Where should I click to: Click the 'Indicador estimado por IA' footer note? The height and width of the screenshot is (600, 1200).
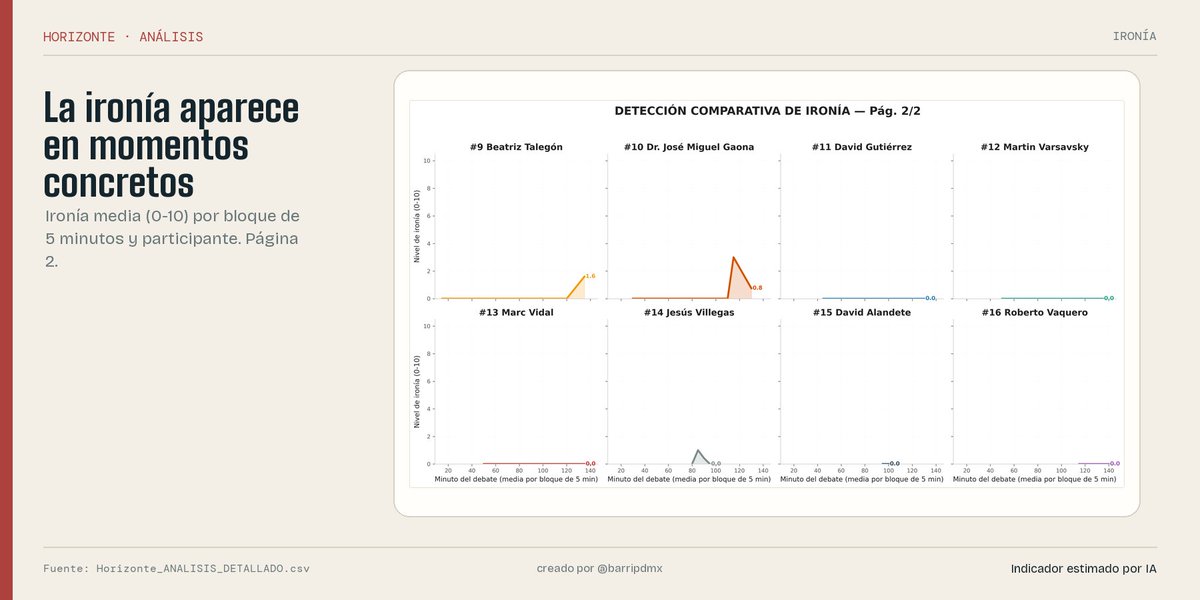point(1084,569)
